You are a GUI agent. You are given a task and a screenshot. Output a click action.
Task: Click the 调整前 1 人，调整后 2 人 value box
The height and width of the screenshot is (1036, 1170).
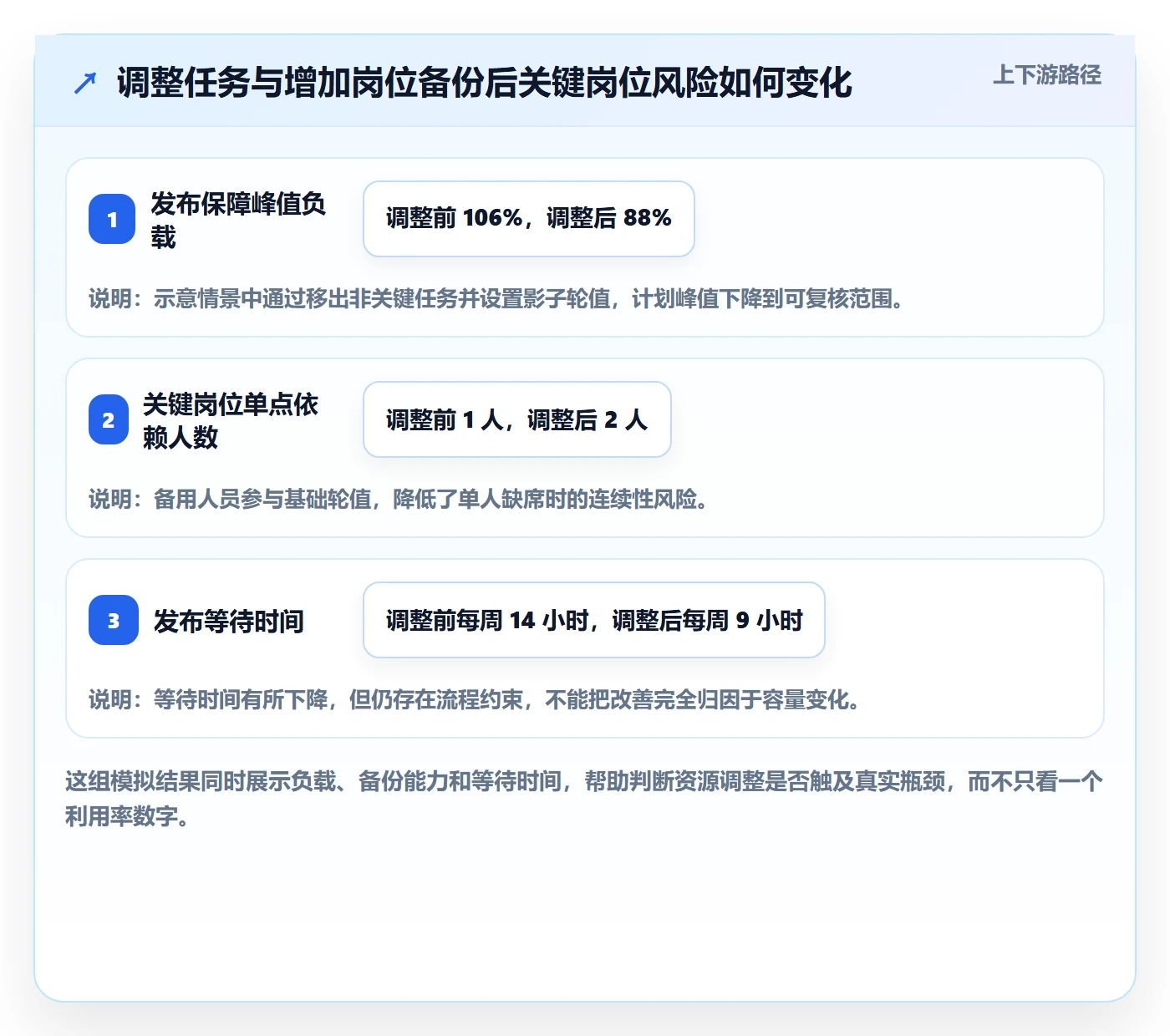pyautogui.click(x=517, y=419)
